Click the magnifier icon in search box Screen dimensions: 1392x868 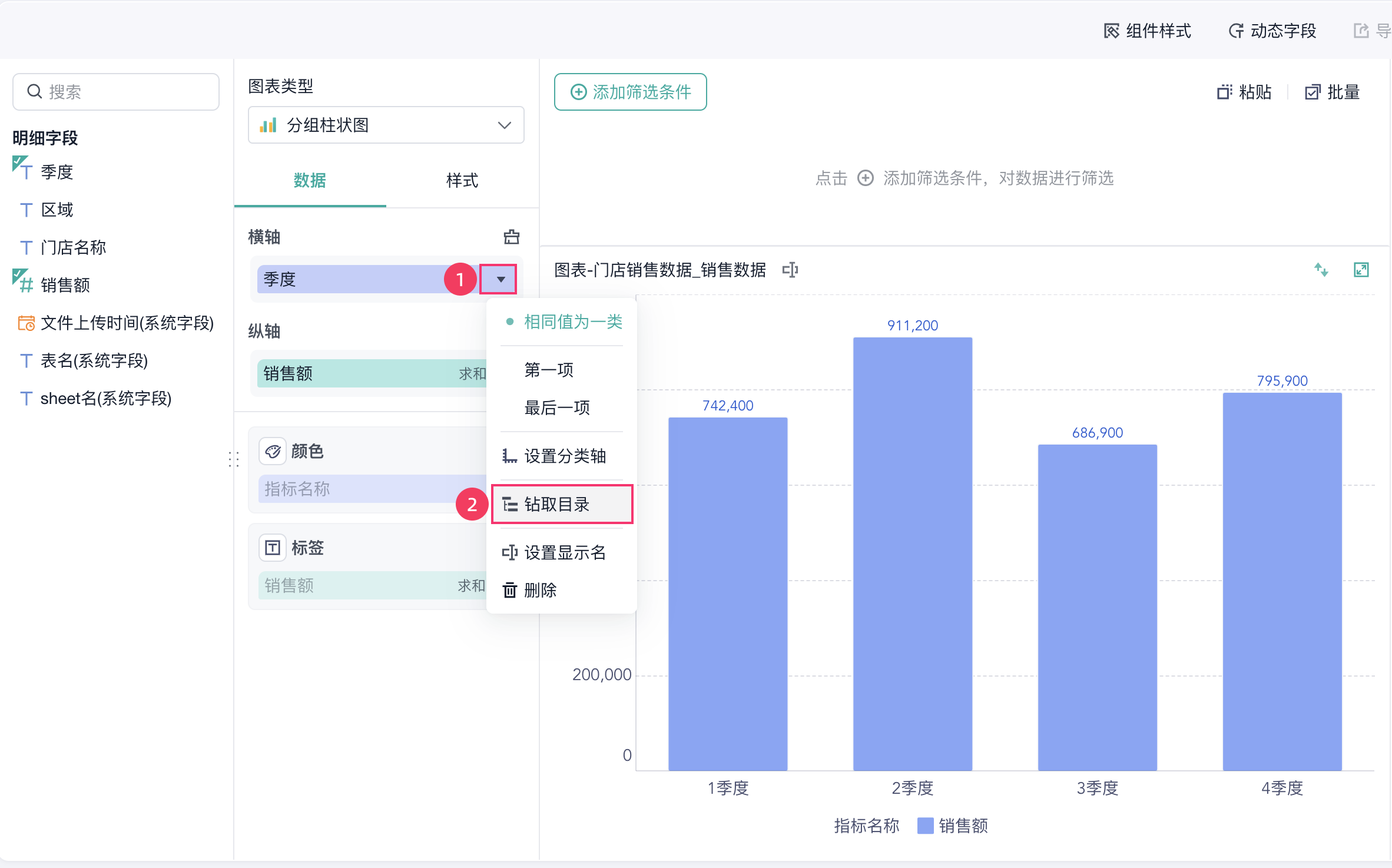click(x=34, y=92)
